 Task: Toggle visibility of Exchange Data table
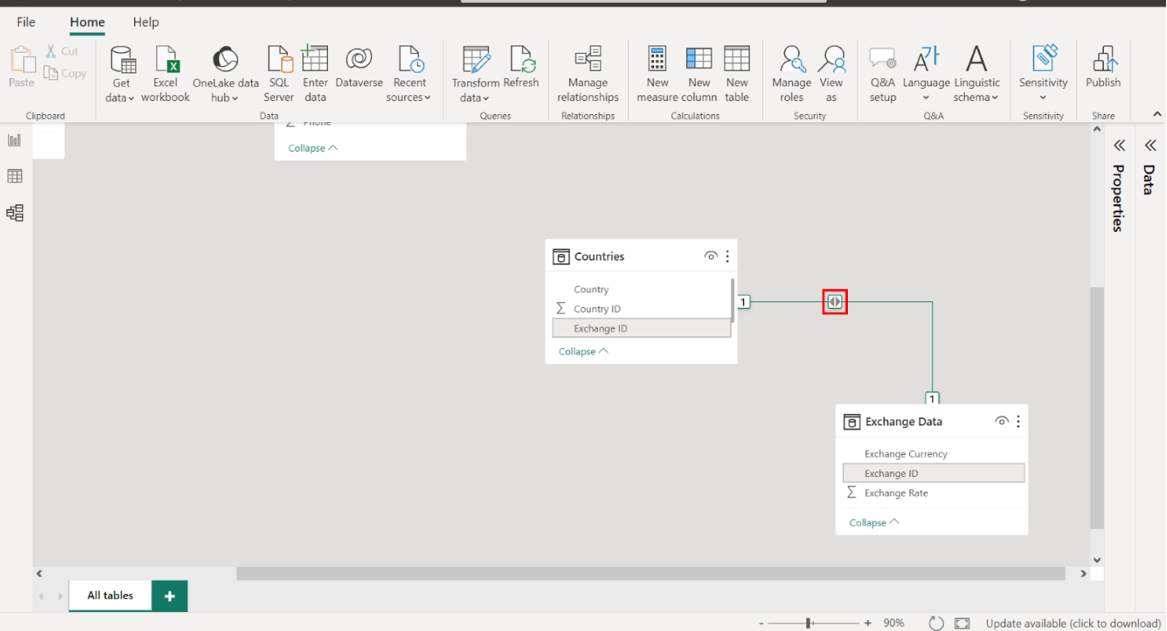[x=1001, y=422]
